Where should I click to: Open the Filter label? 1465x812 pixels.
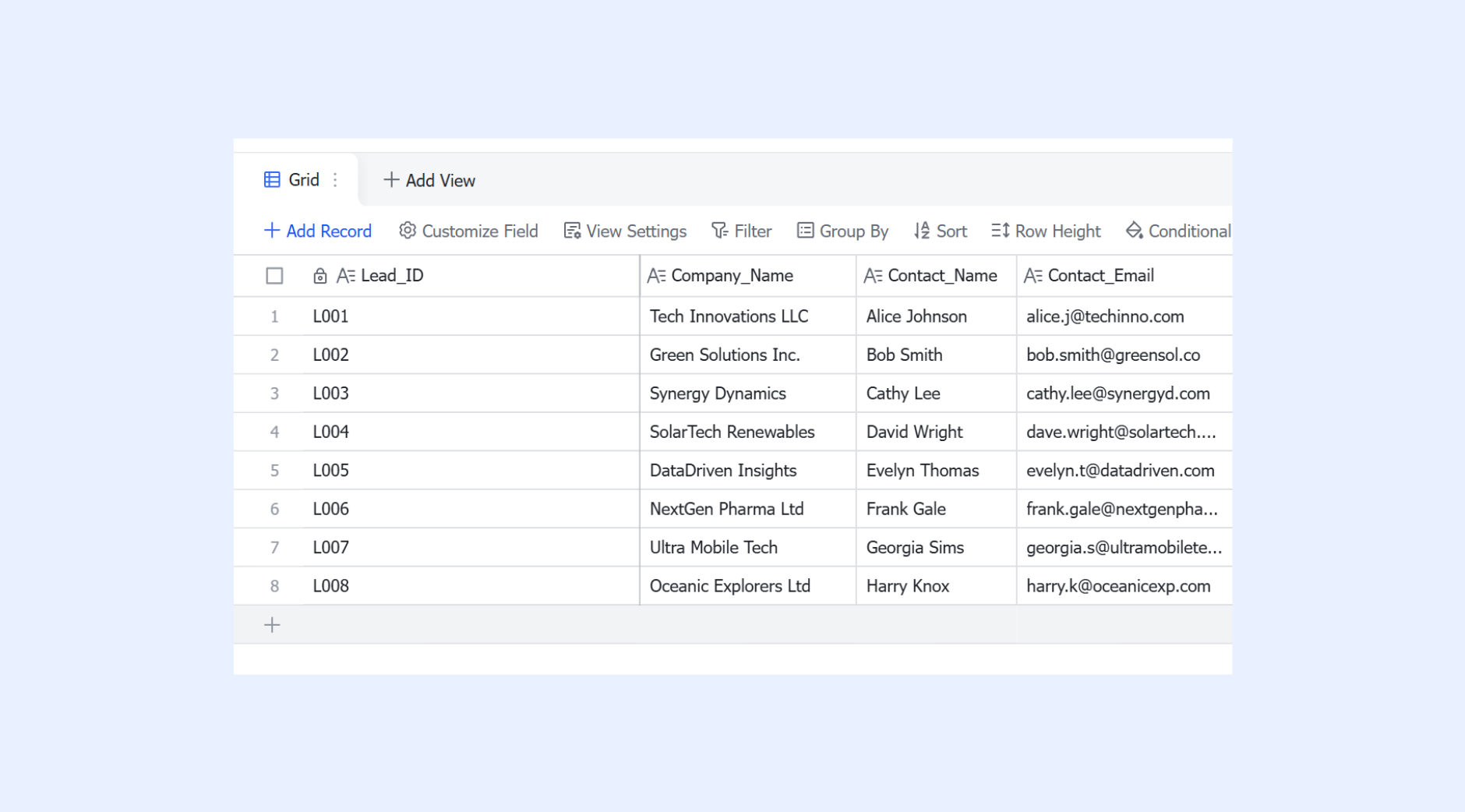(753, 231)
